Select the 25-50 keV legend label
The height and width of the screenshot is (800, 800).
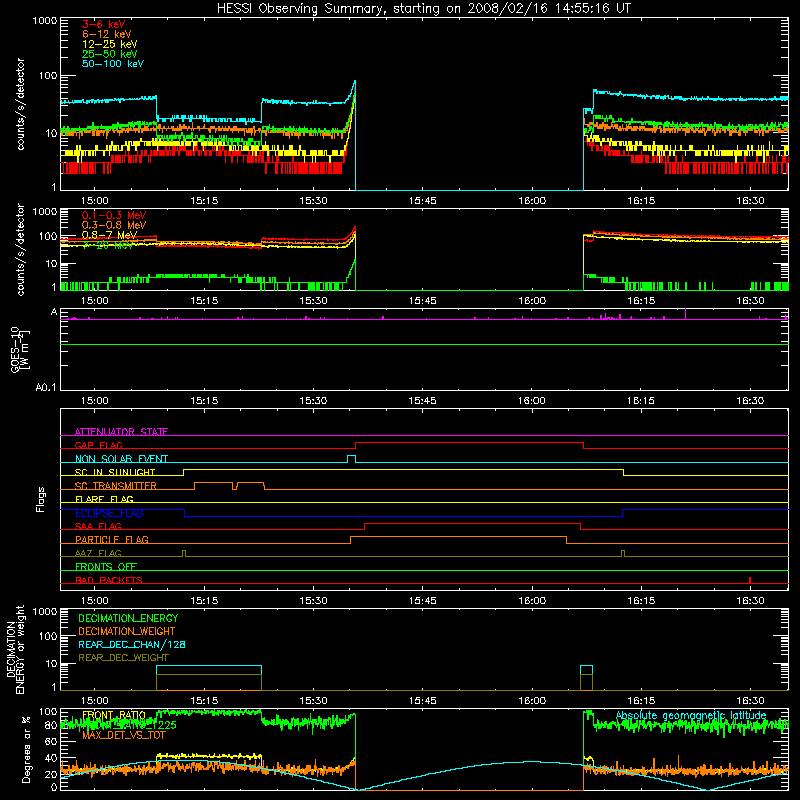109,54
